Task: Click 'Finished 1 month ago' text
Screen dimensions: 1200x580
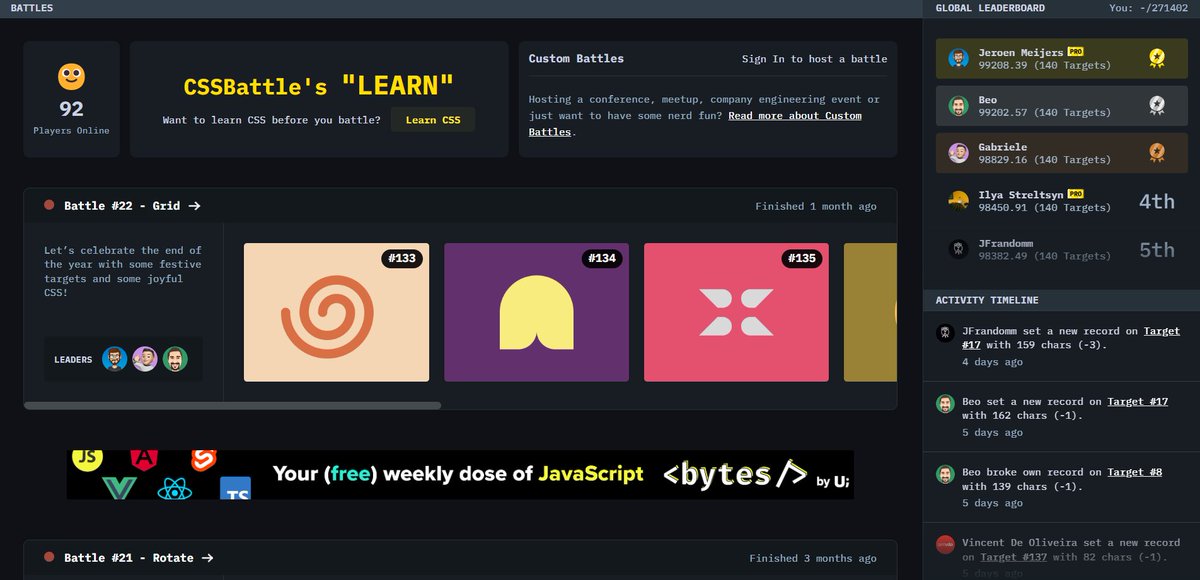Action: click(816, 206)
